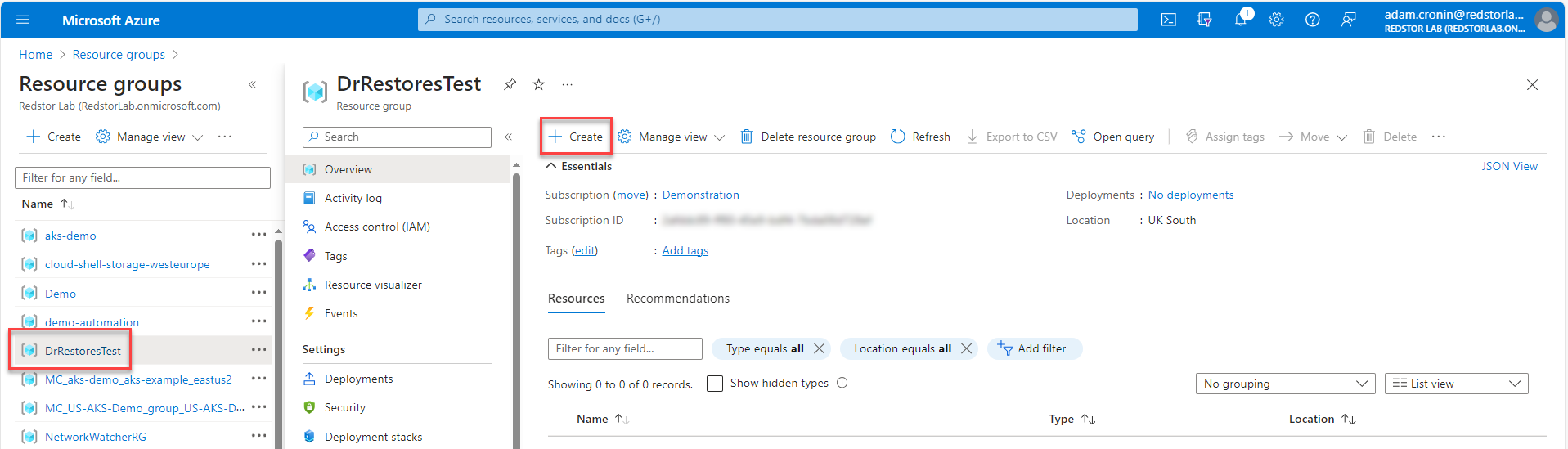
Task: Open portal settings gear in header
Action: 1277,20
